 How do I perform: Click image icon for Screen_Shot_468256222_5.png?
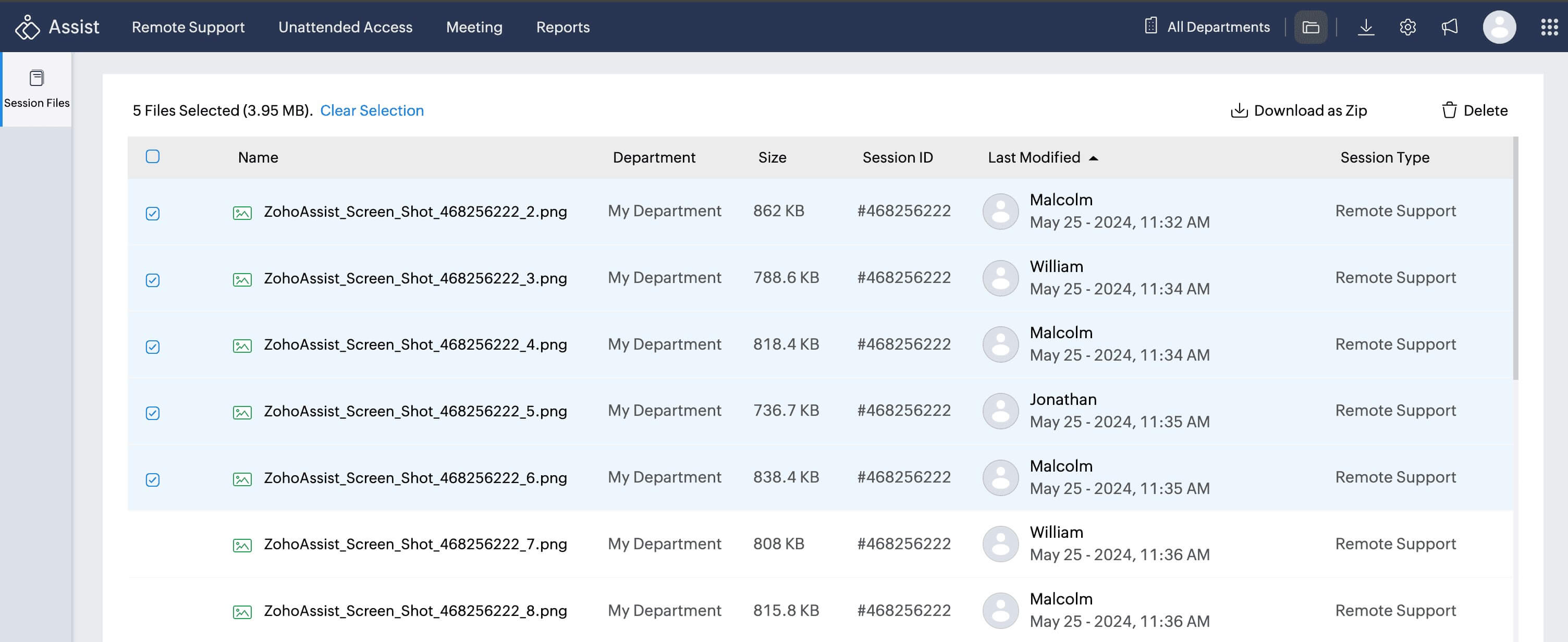(x=242, y=413)
